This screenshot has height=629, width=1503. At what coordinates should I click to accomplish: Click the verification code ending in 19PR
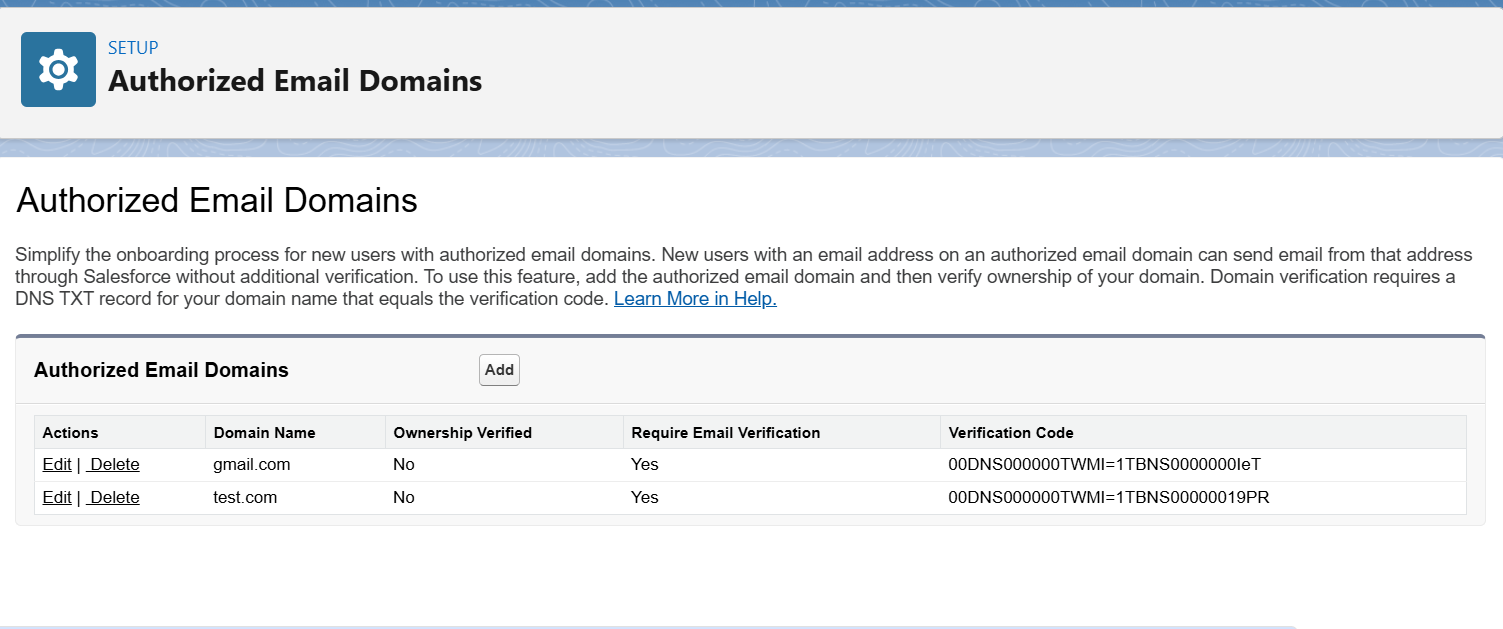click(1109, 498)
